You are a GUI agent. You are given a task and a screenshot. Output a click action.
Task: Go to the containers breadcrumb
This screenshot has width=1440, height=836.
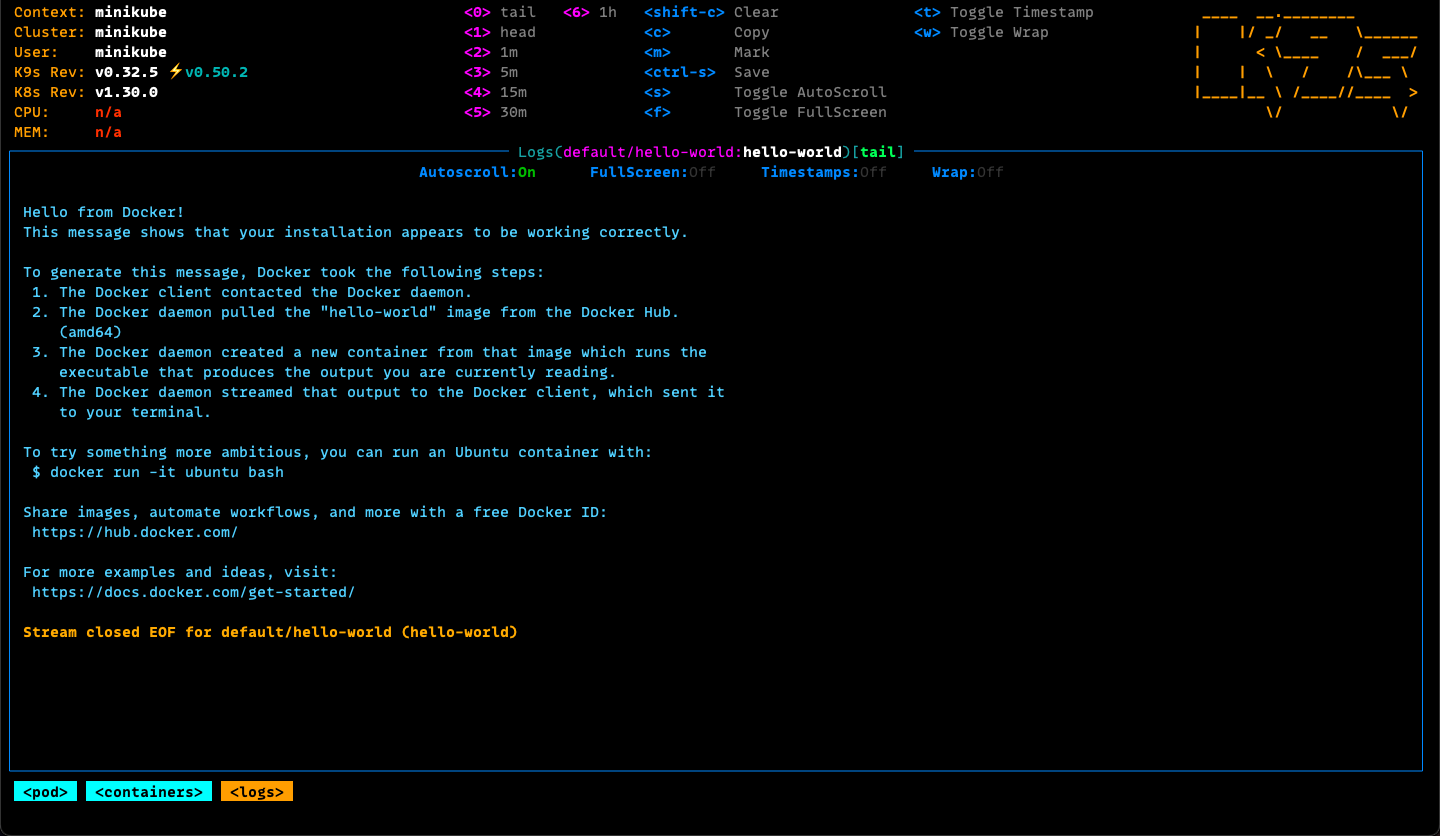click(x=149, y=792)
